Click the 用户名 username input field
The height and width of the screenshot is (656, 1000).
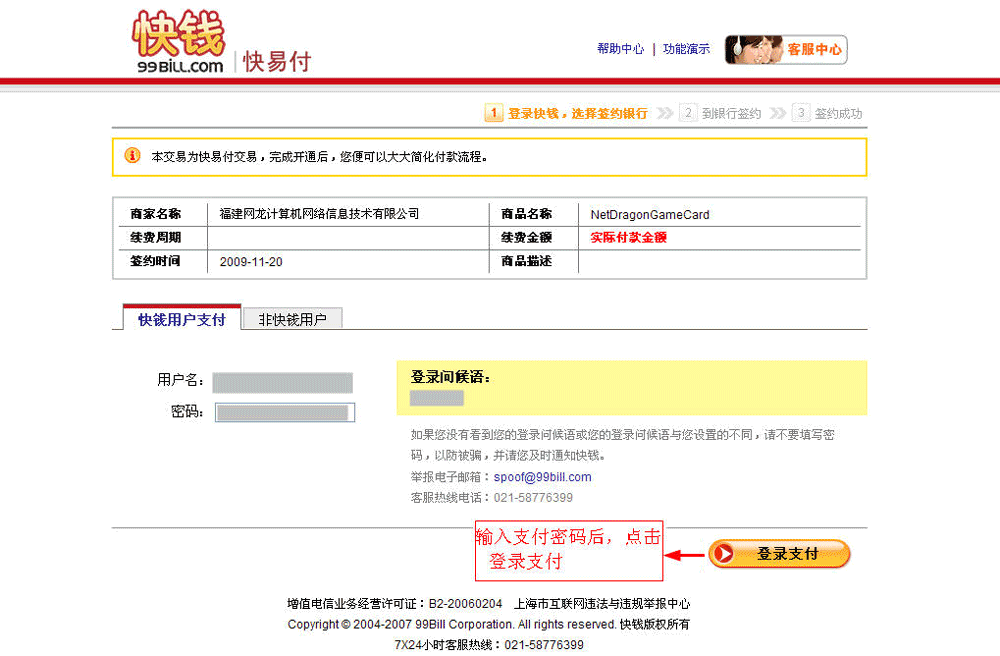(x=283, y=382)
